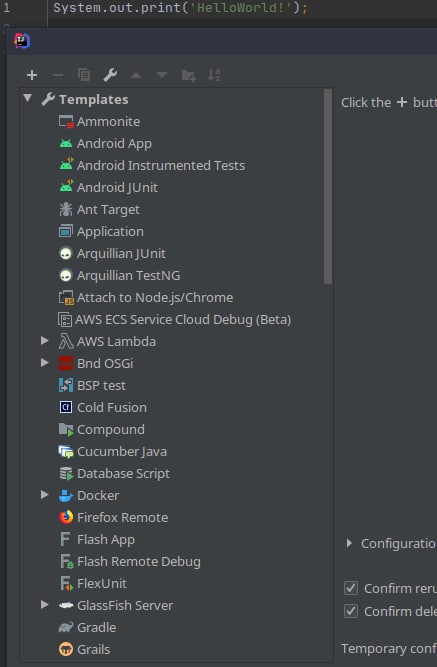Click the Gradle elephant icon

click(x=66, y=627)
